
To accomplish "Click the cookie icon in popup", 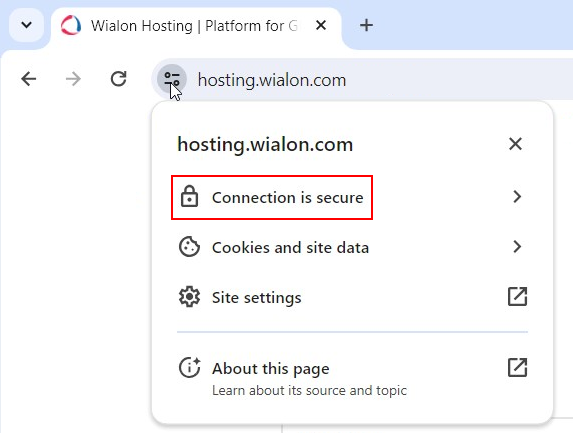I will 189,247.
